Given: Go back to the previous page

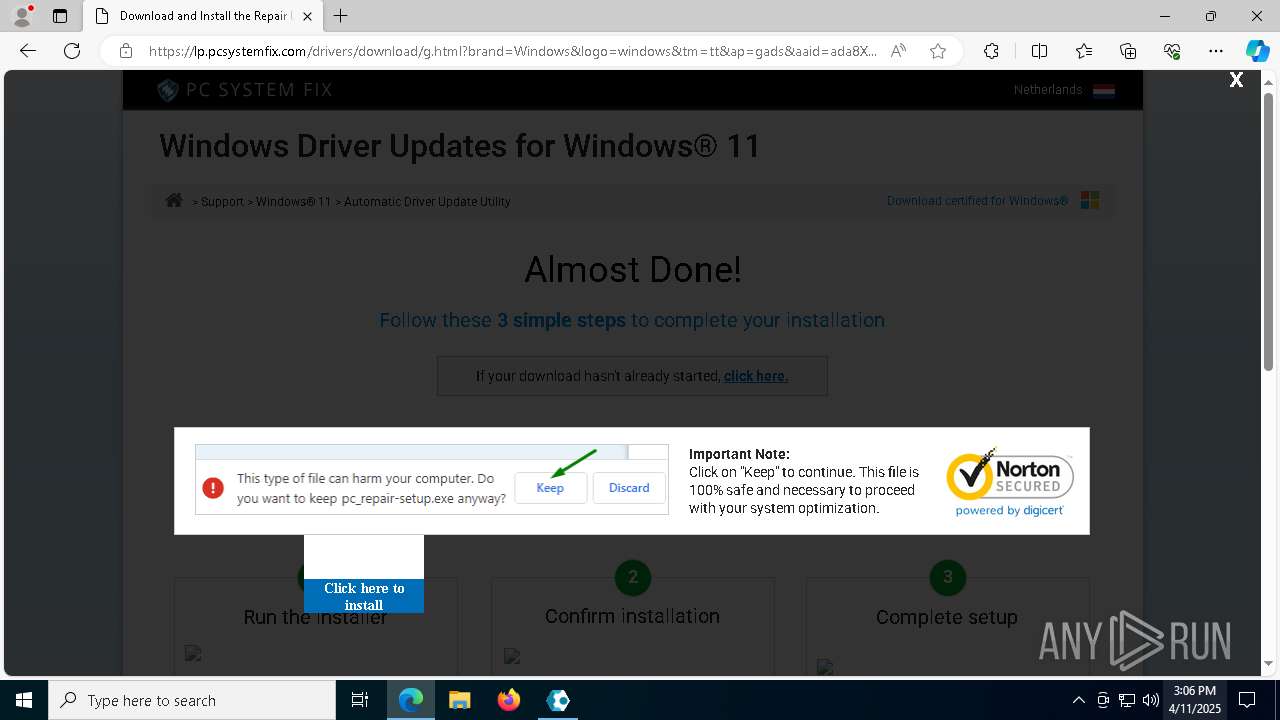Looking at the screenshot, I should pos(28,51).
